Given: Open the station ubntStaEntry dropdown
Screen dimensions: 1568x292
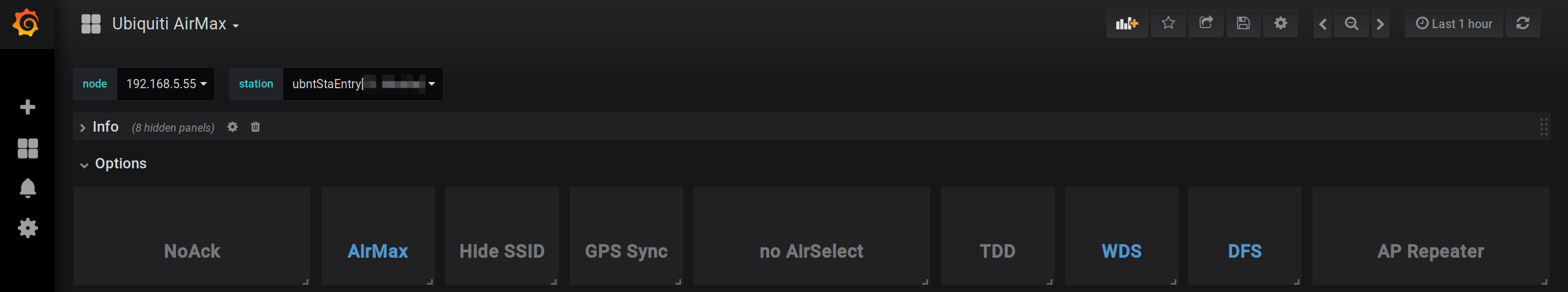Looking at the screenshot, I should coord(363,84).
